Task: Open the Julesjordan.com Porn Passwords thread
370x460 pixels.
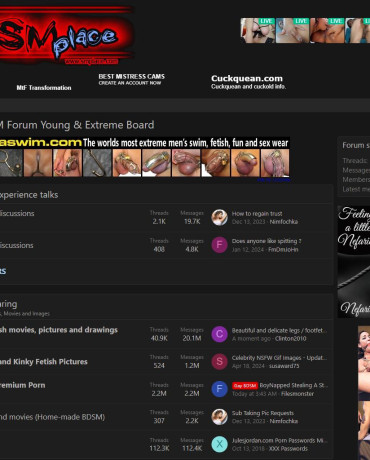Action: [279, 440]
